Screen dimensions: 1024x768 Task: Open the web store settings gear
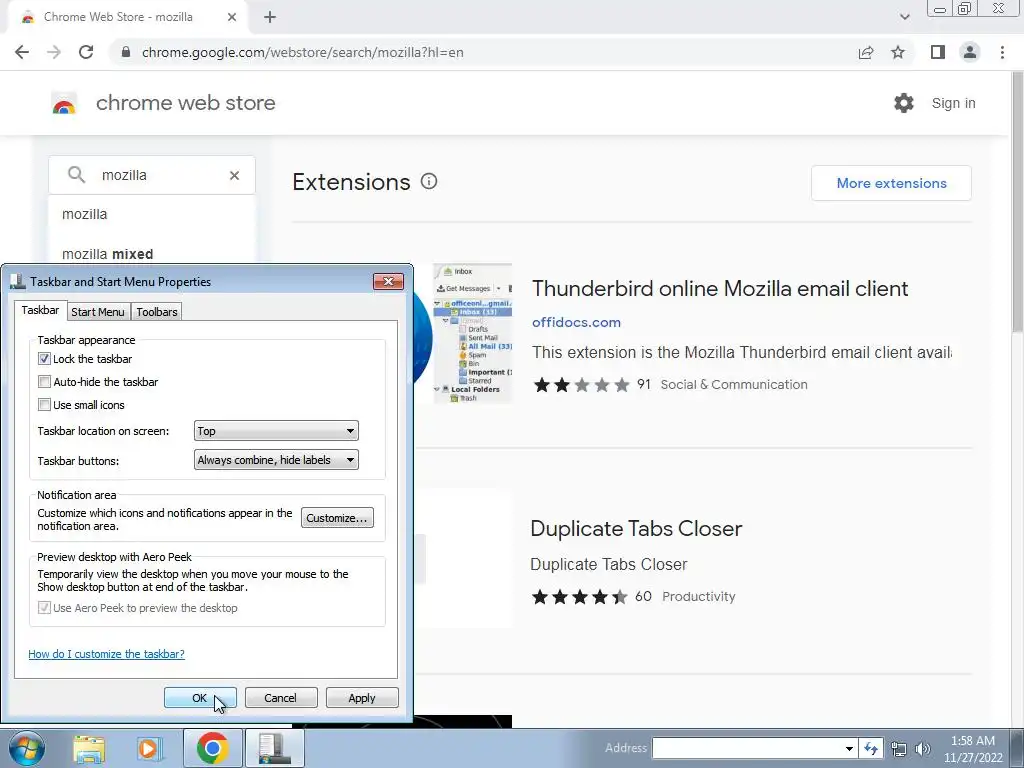click(x=904, y=103)
